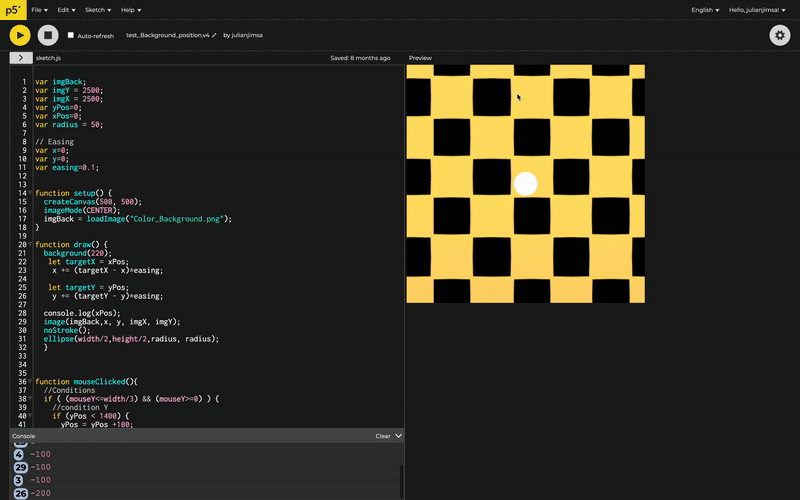Click the repeat-count badge 26
Image resolution: width=800 pixels, height=500 pixels.
[x=21, y=493]
